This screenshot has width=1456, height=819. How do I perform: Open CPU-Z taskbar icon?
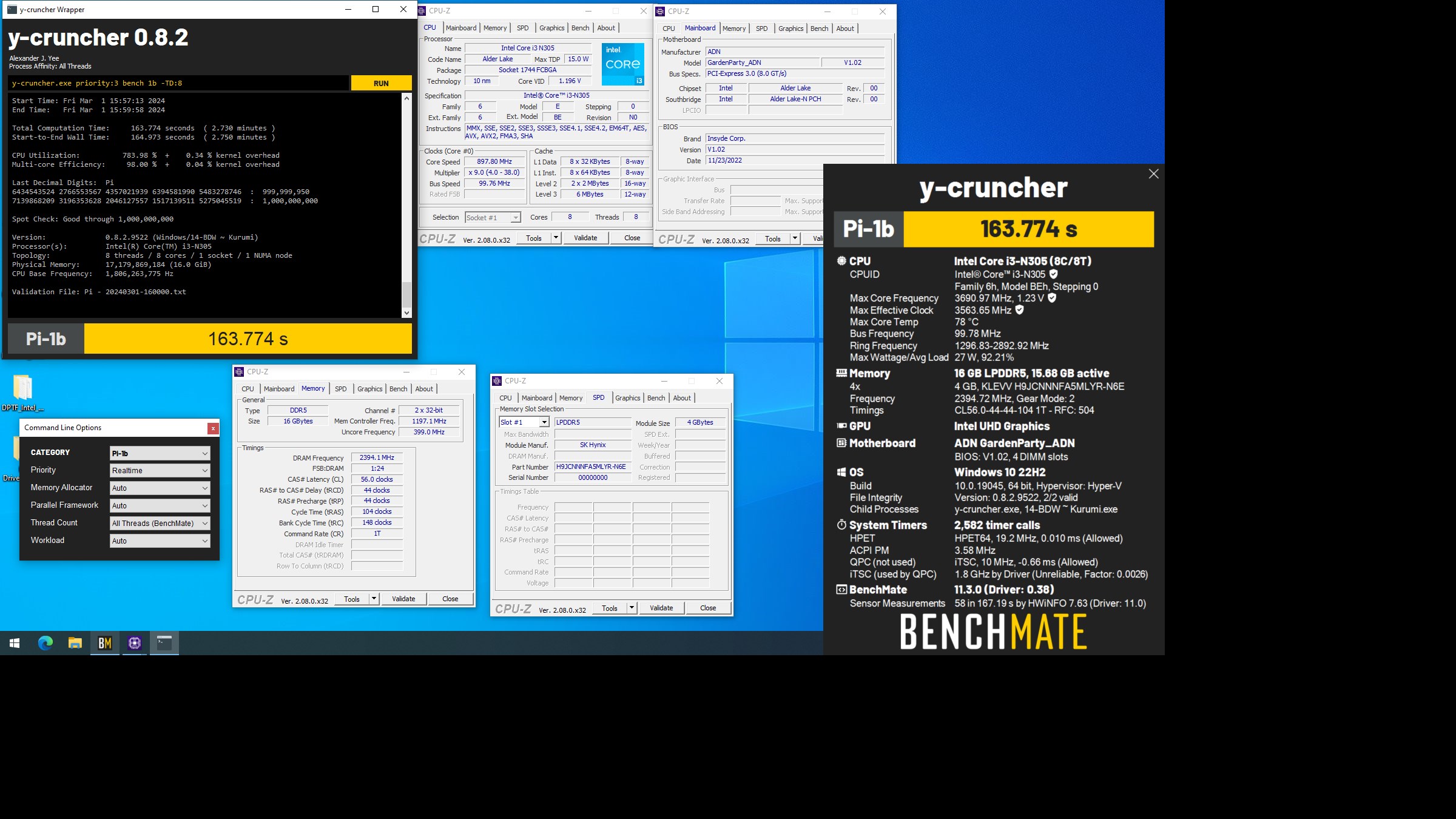(x=135, y=643)
